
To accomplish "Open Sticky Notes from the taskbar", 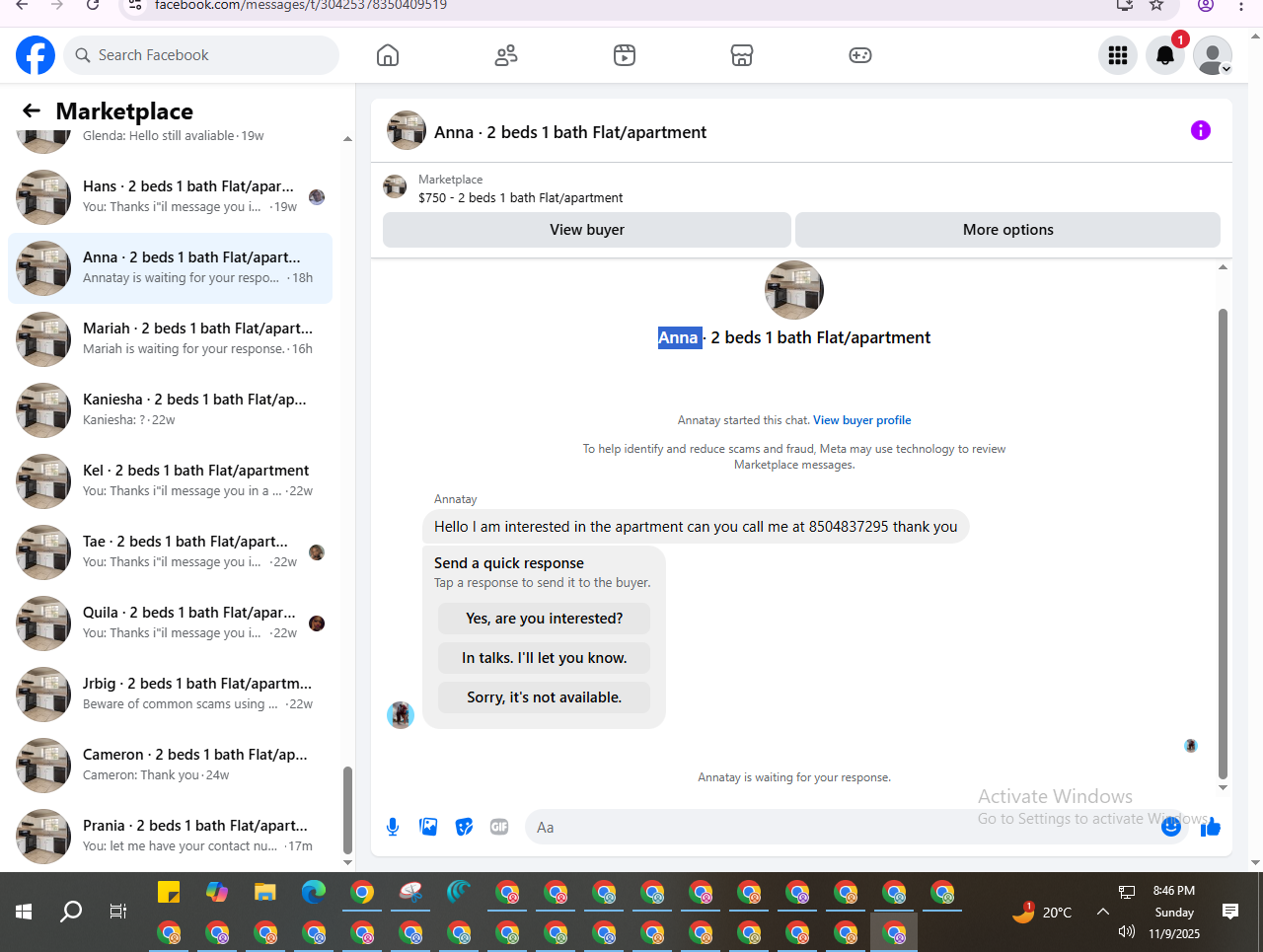I will 169,893.
